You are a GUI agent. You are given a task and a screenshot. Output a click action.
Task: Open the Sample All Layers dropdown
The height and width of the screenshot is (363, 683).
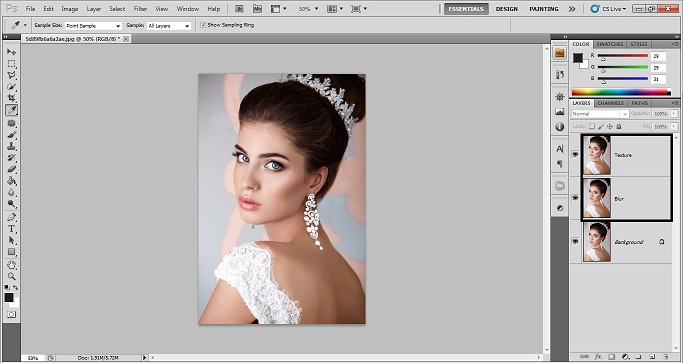[169, 26]
